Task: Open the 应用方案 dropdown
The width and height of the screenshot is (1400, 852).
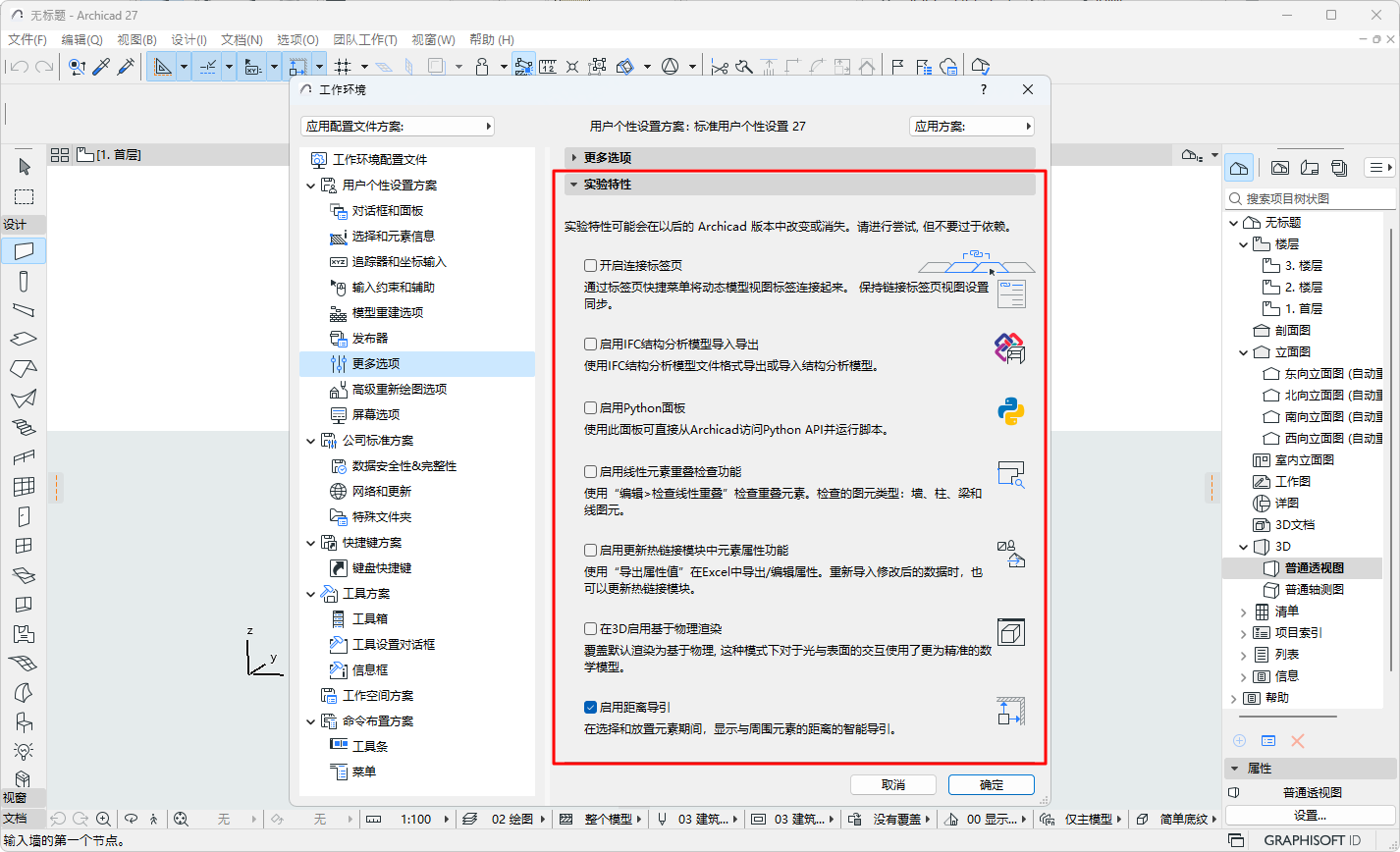Action: pyautogui.click(x=972, y=127)
